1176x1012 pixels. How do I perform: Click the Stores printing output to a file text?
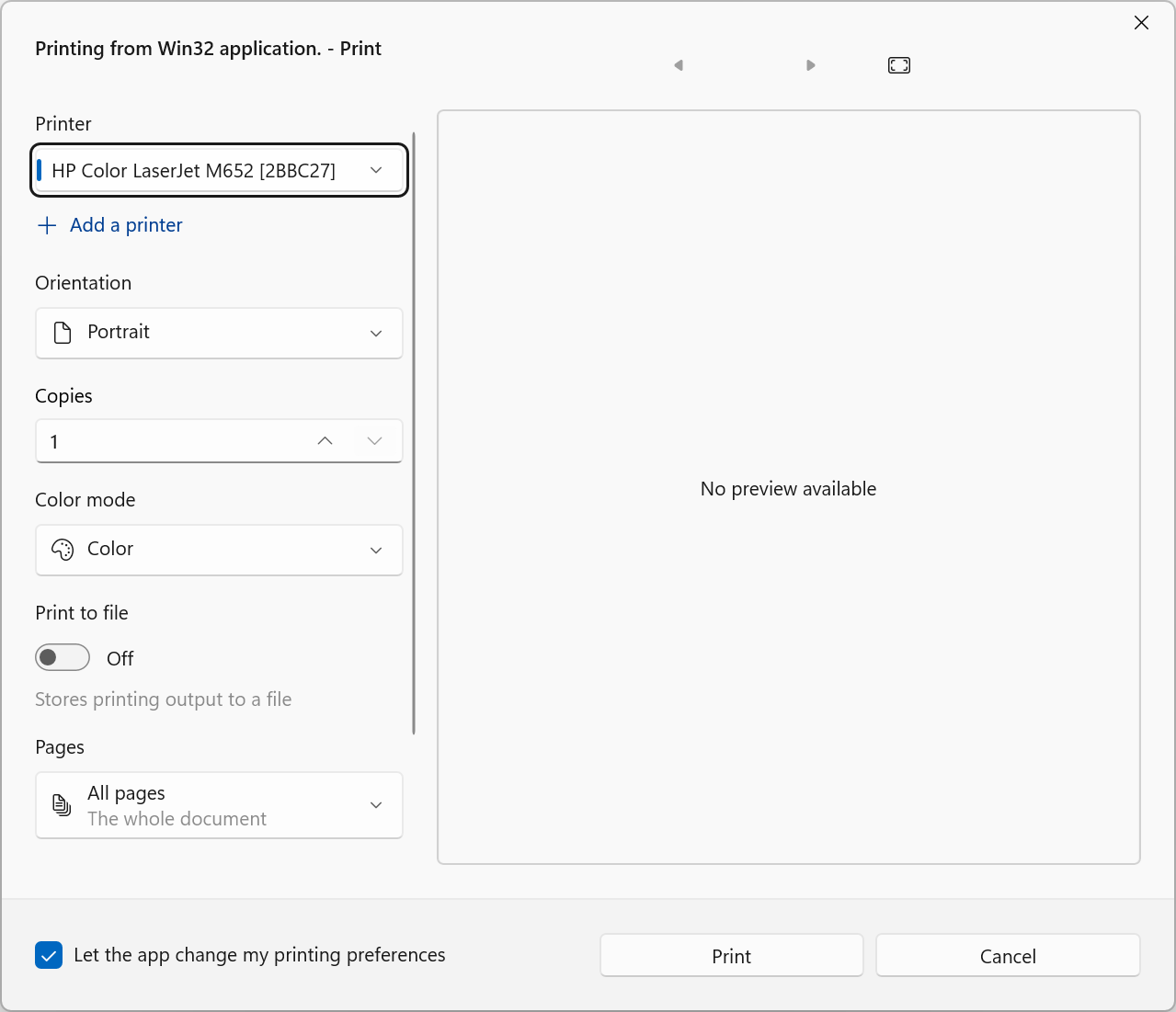(164, 699)
